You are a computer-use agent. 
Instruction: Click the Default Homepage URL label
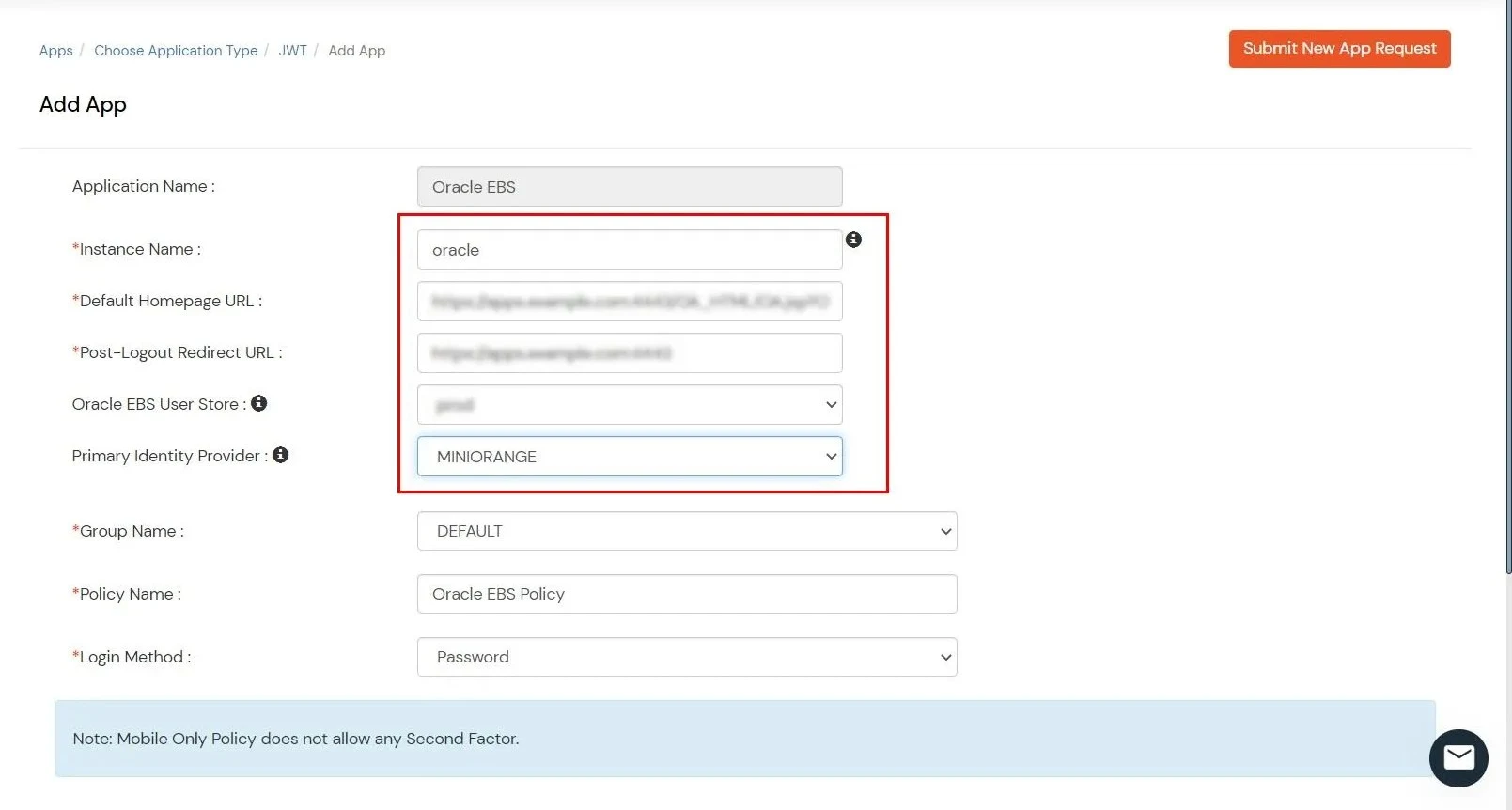click(x=167, y=301)
